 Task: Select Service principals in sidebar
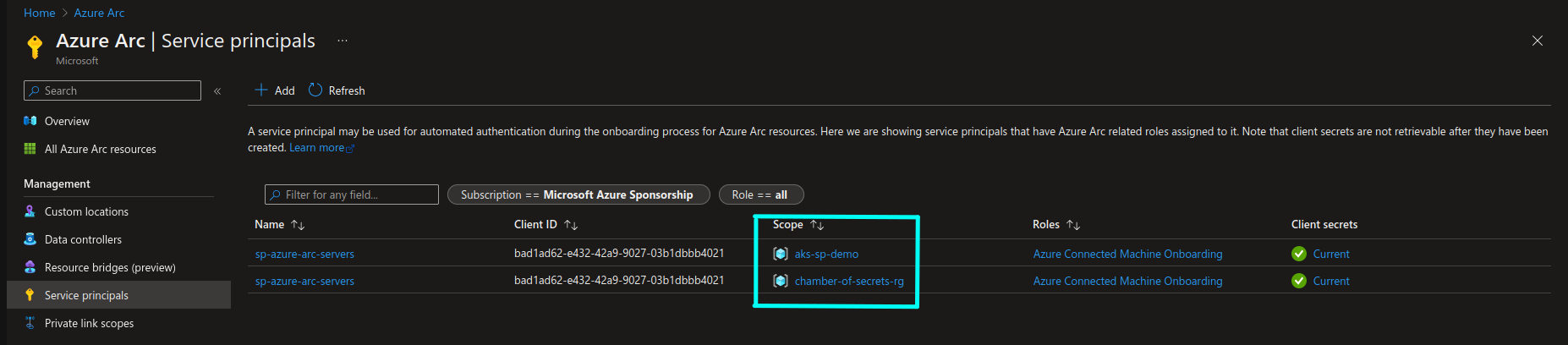[118, 295]
